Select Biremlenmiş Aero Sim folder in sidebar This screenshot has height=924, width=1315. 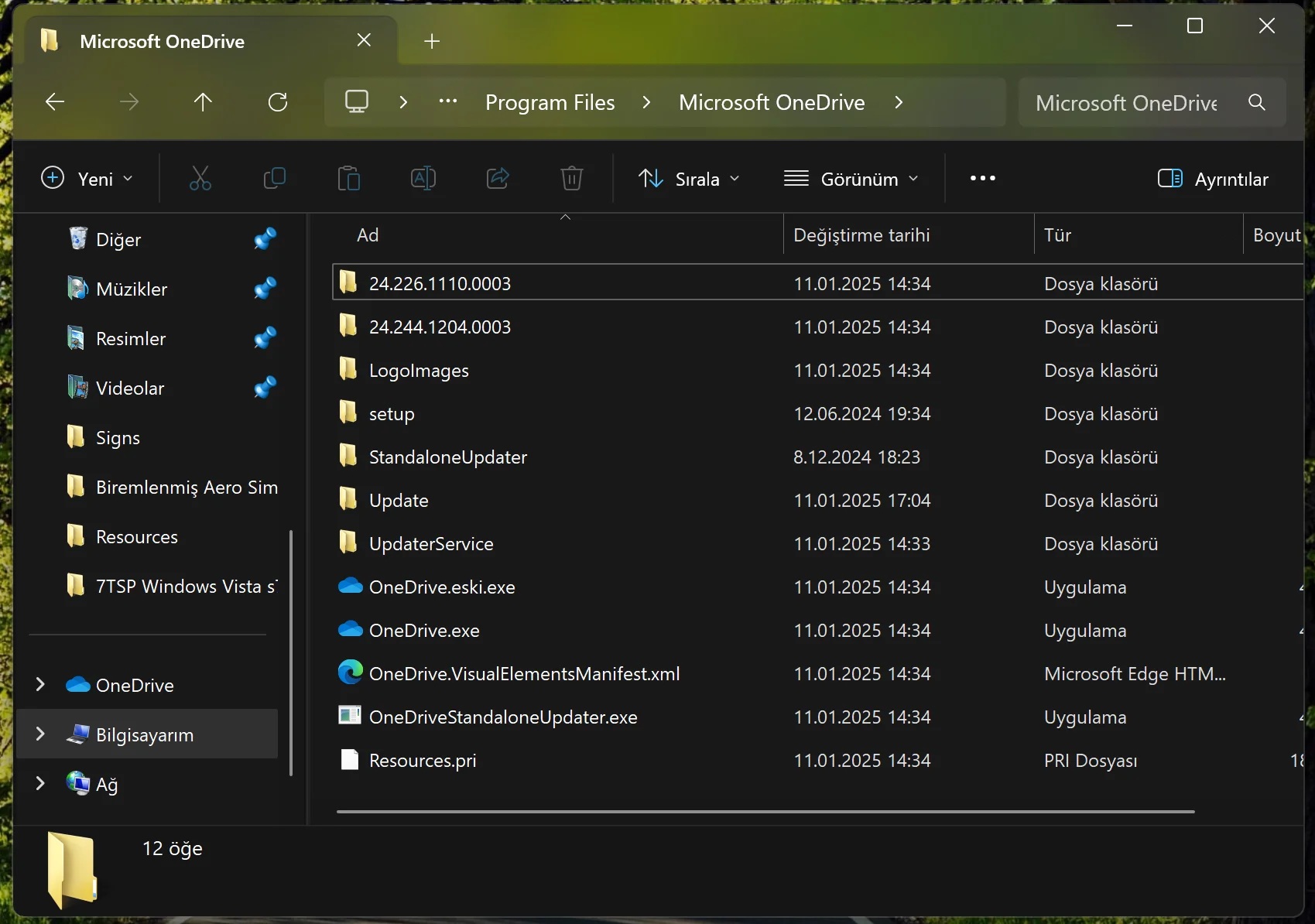148,487
